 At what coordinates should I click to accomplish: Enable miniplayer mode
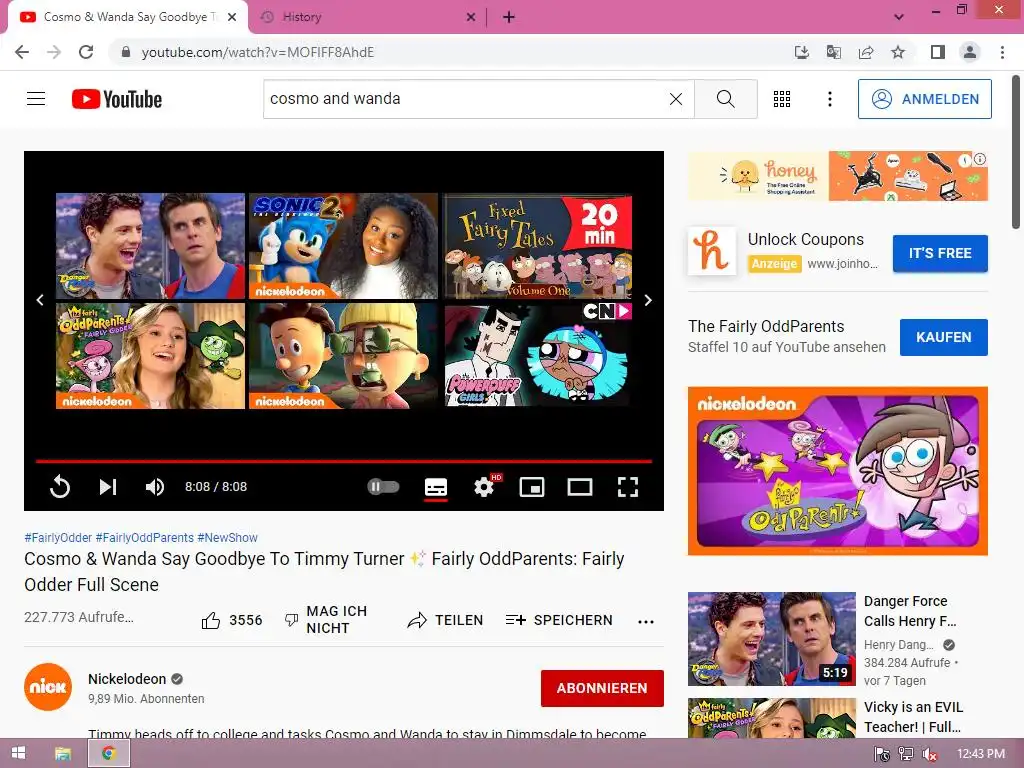pyautogui.click(x=532, y=487)
